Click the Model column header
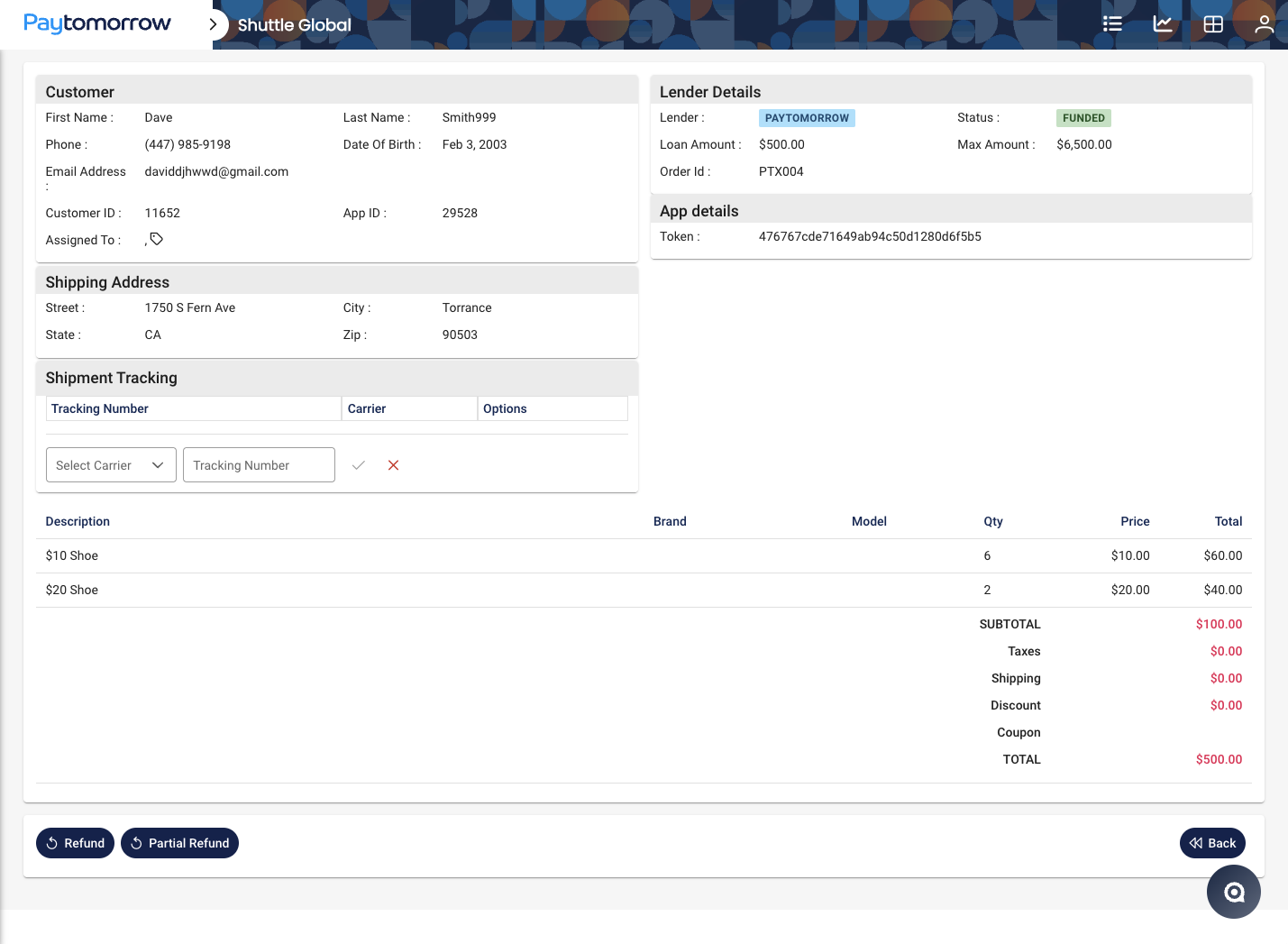This screenshot has width=1288, height=944. coord(869,521)
